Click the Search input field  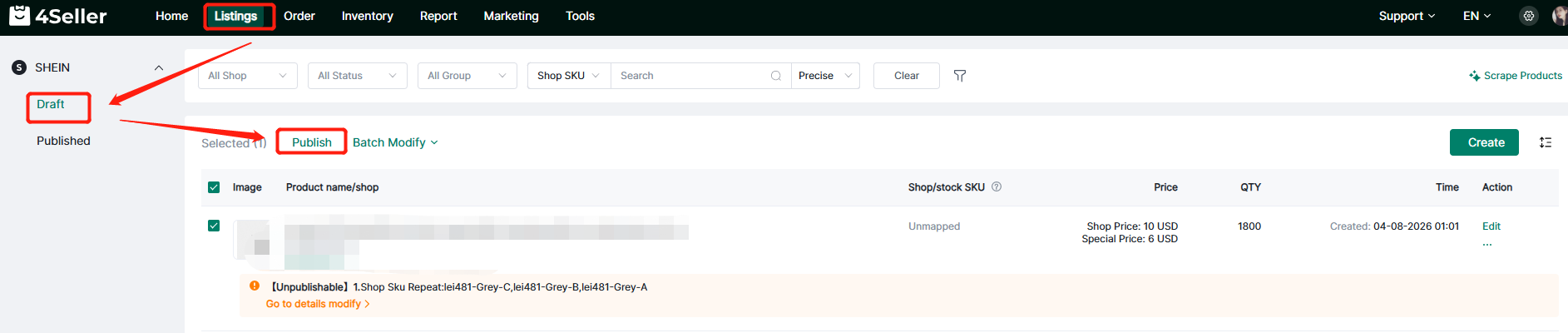[690, 76]
